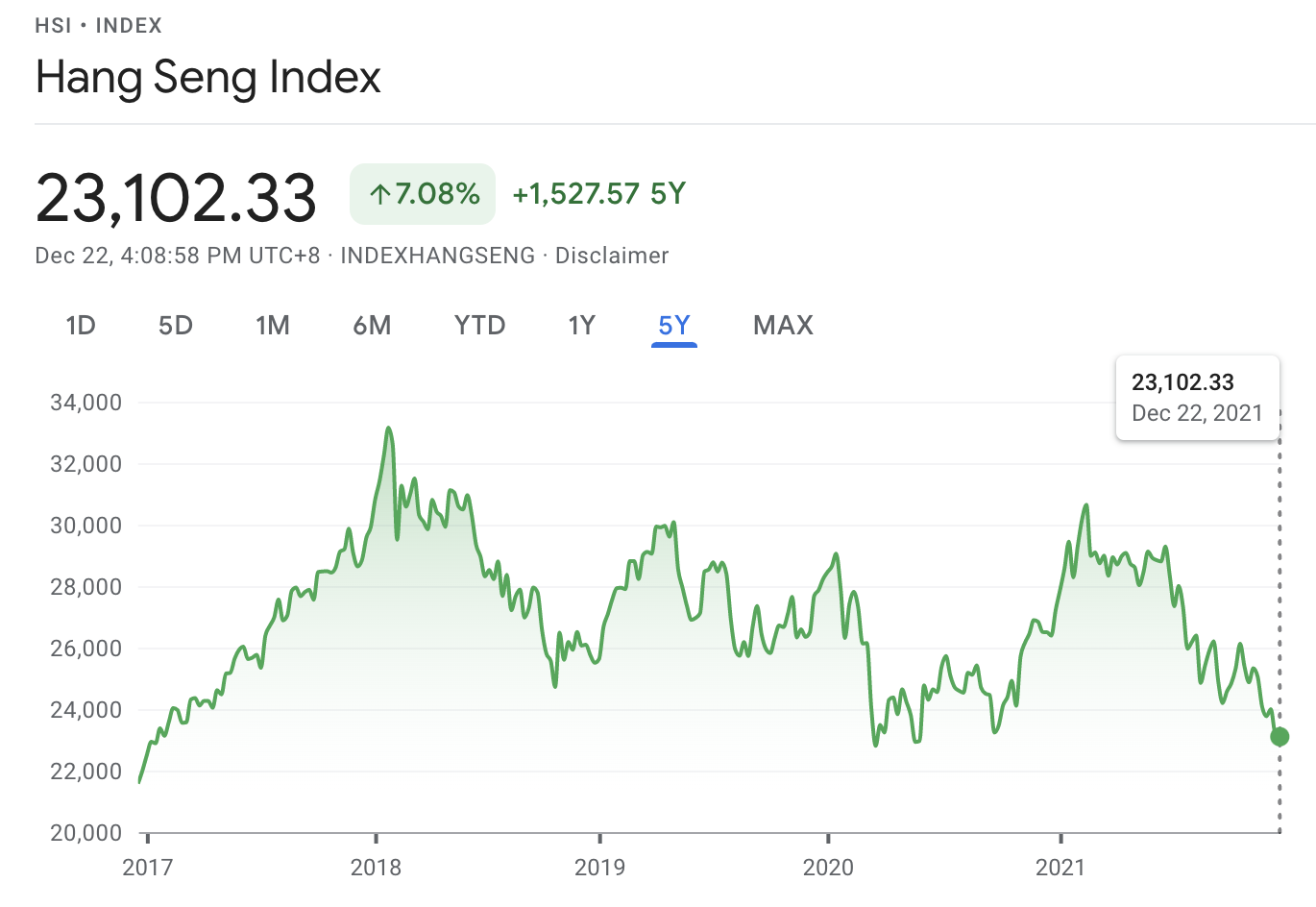Select the 1D time range tab
The width and height of the screenshot is (1316, 907).
pos(81,326)
